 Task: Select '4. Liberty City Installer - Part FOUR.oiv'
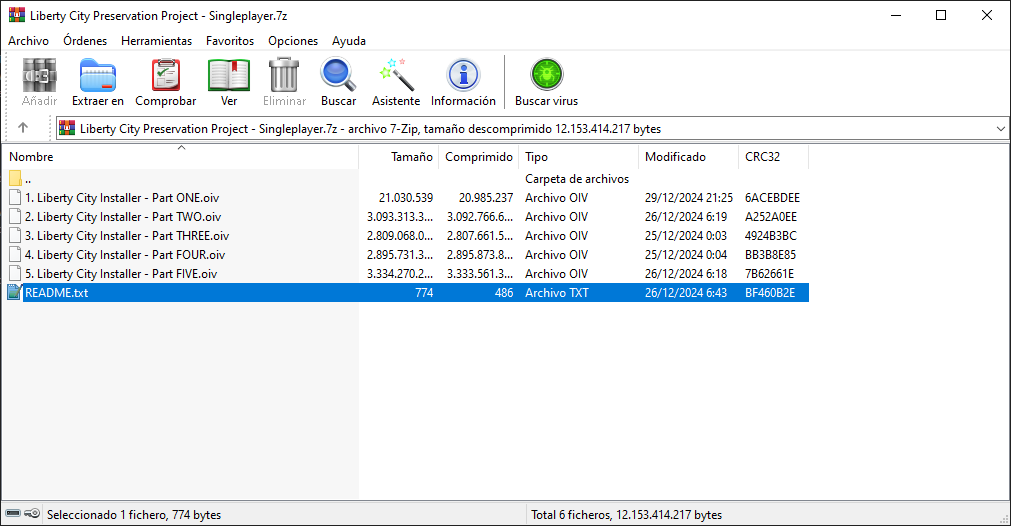click(125, 255)
